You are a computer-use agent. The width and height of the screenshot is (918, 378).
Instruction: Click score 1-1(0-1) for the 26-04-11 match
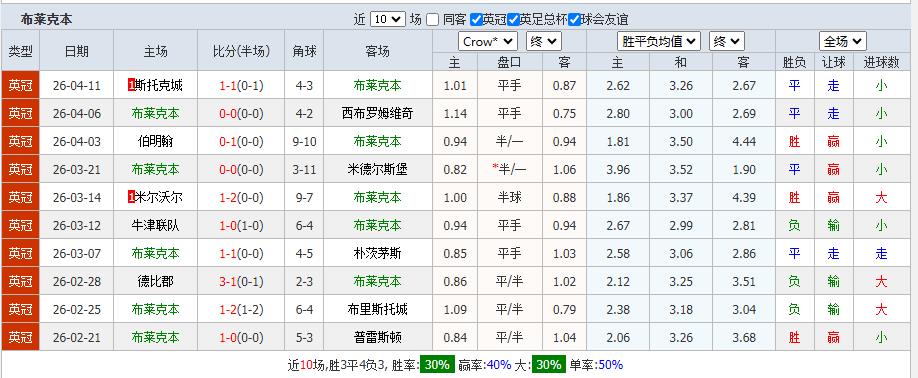pos(241,85)
